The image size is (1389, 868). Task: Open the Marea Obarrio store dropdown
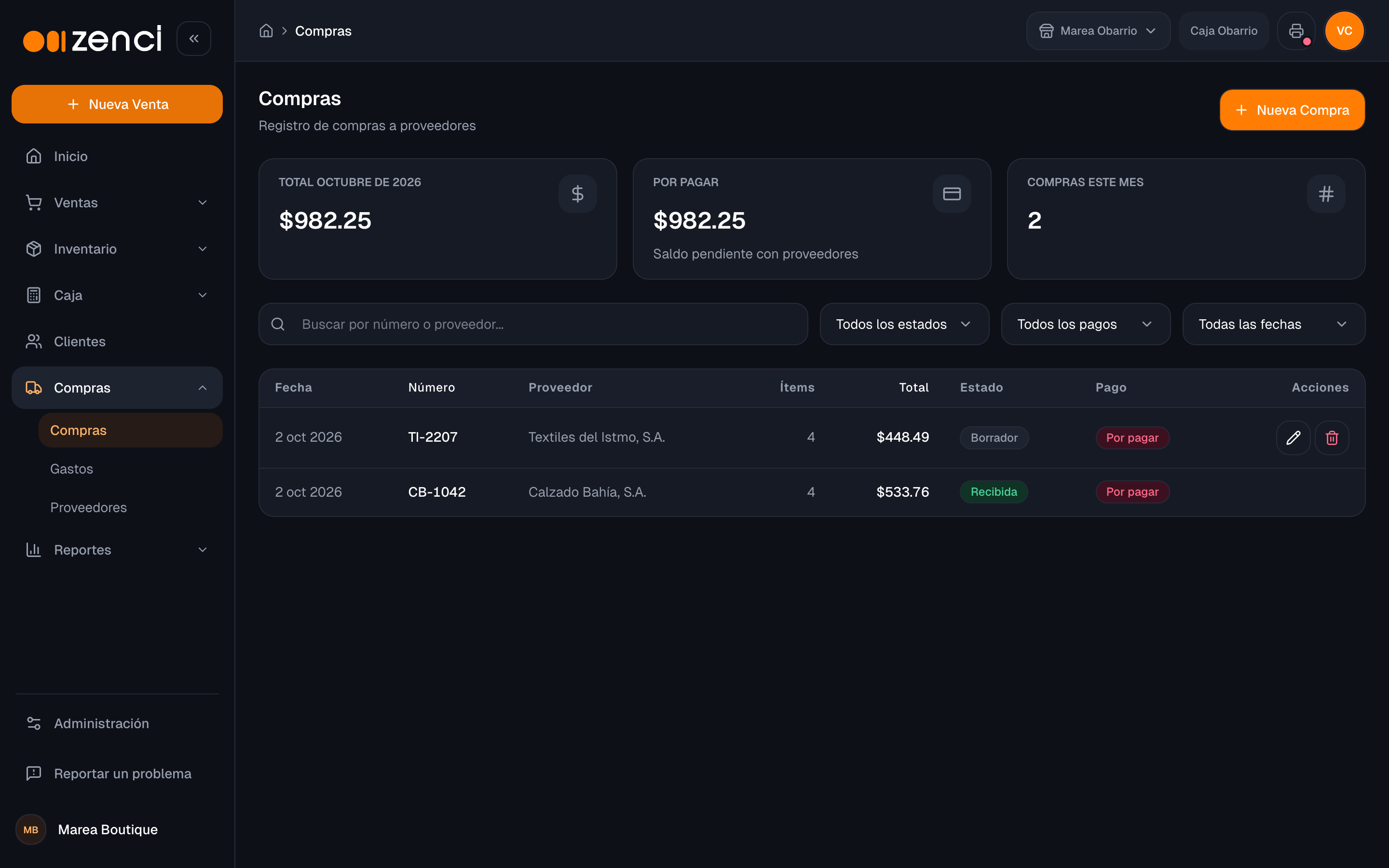1098,31
